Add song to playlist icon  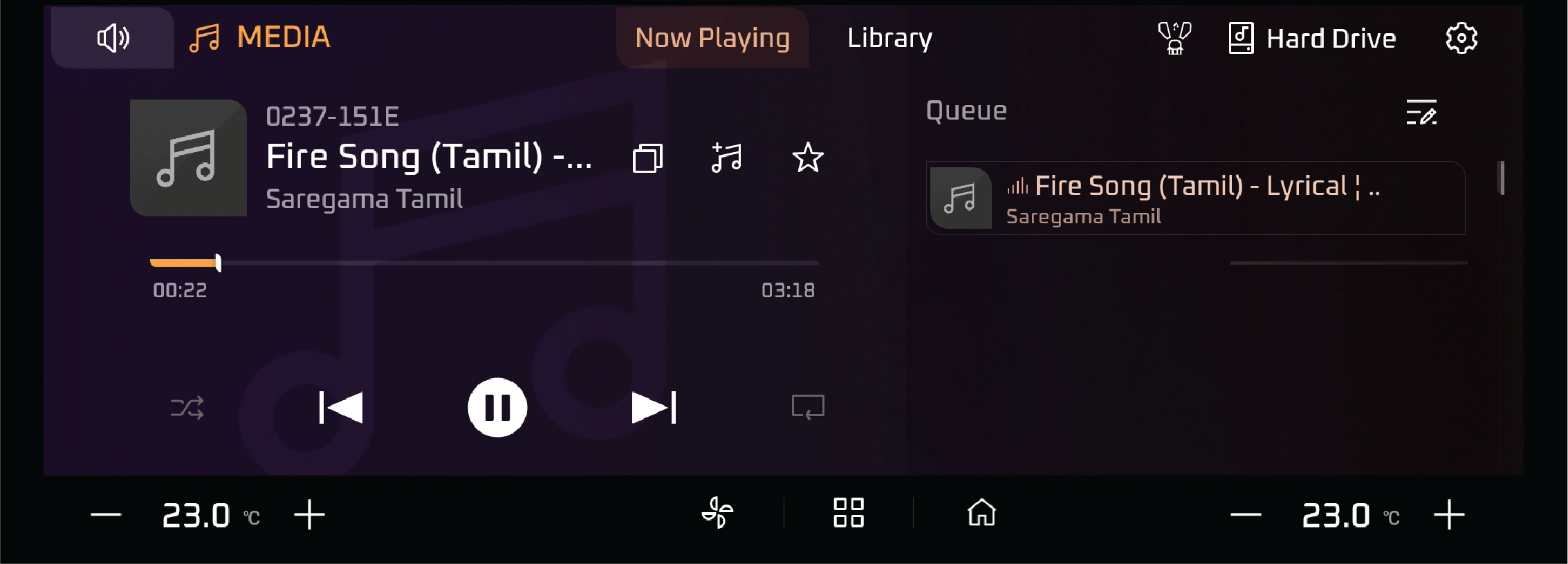pos(726,158)
